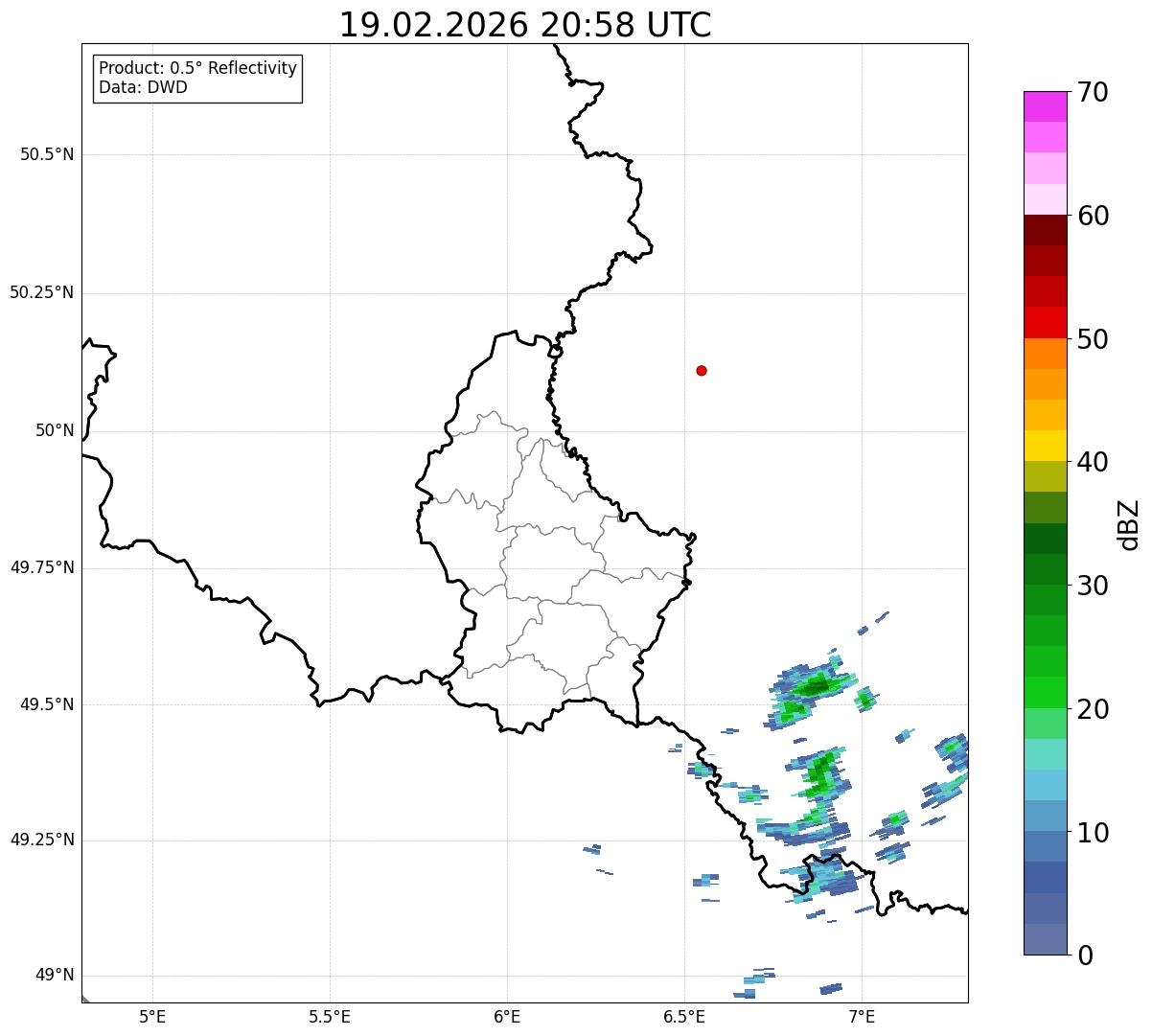The width and height of the screenshot is (1152, 1036).
Task: Click the 60 tick label on colorbar
Action: point(1093,216)
